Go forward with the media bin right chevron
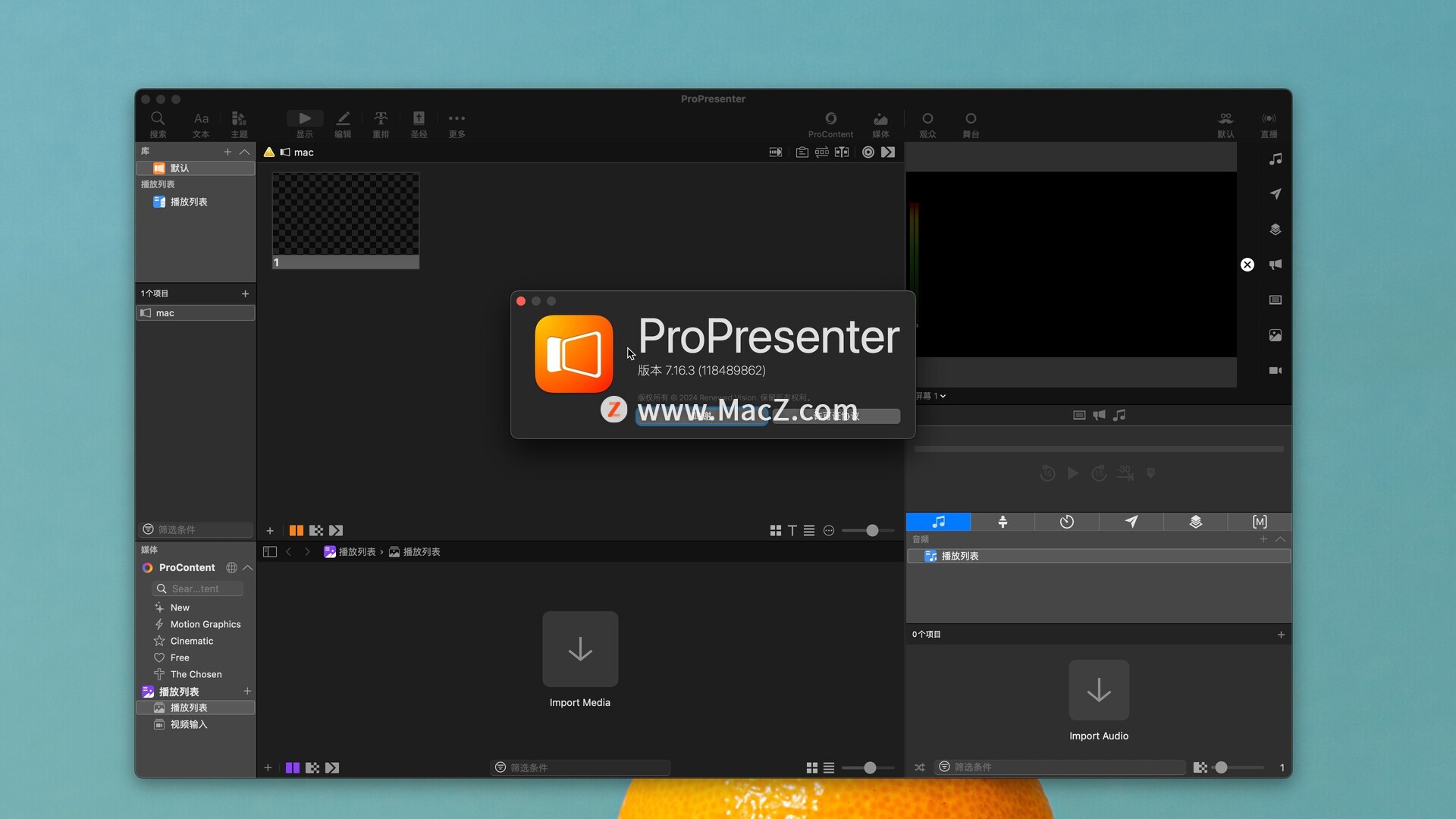Image resolution: width=1456 pixels, height=819 pixels. pyautogui.click(x=307, y=552)
